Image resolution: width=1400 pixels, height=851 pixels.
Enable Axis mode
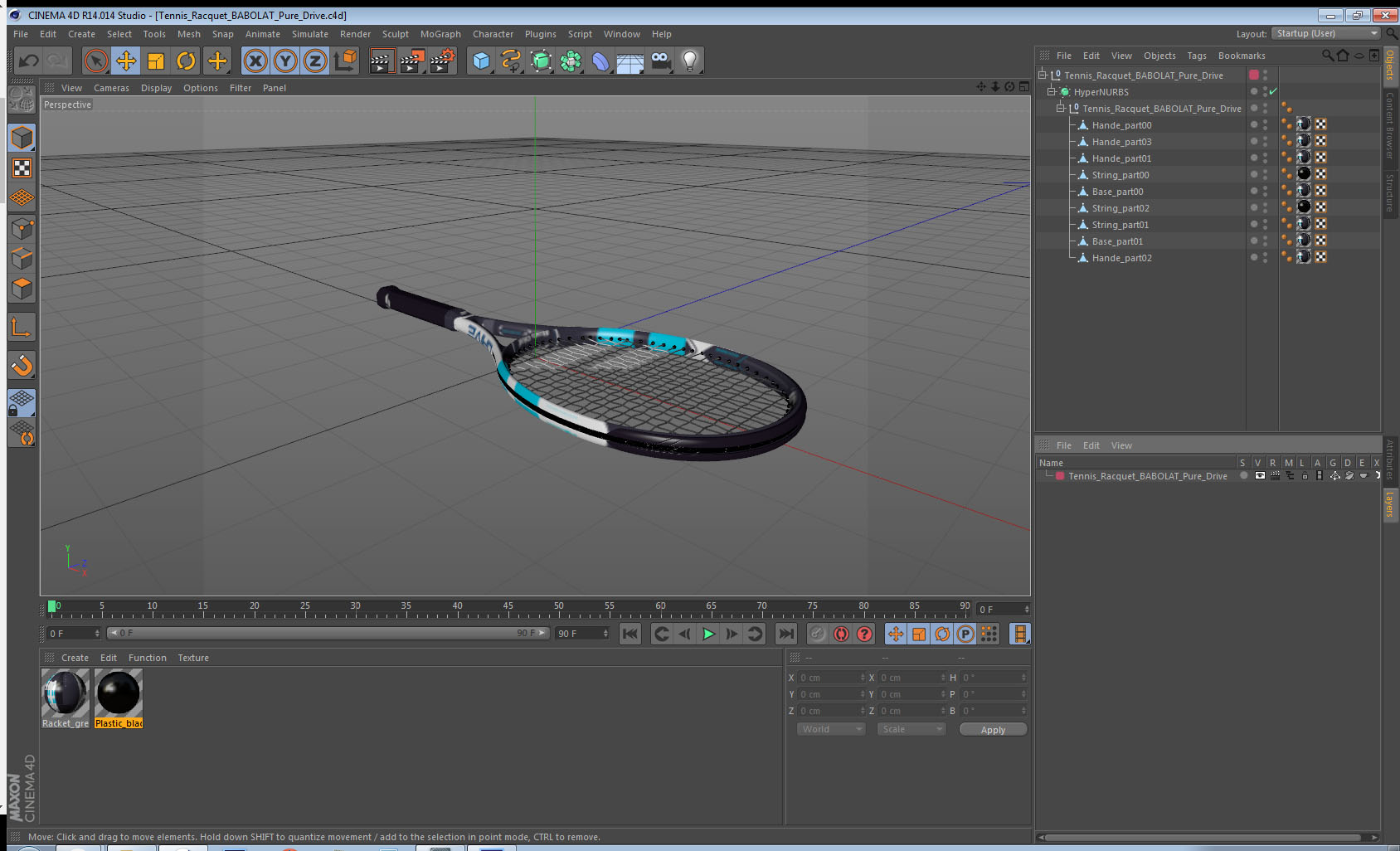22,328
